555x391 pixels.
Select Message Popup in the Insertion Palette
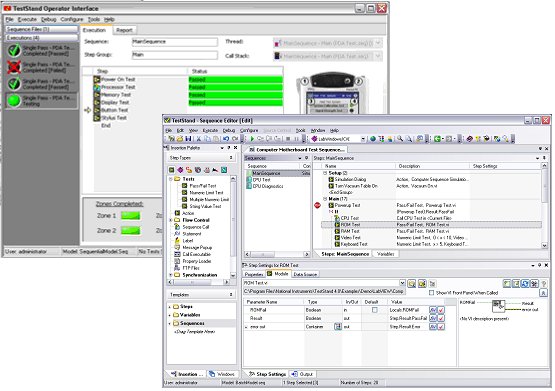[197, 248]
